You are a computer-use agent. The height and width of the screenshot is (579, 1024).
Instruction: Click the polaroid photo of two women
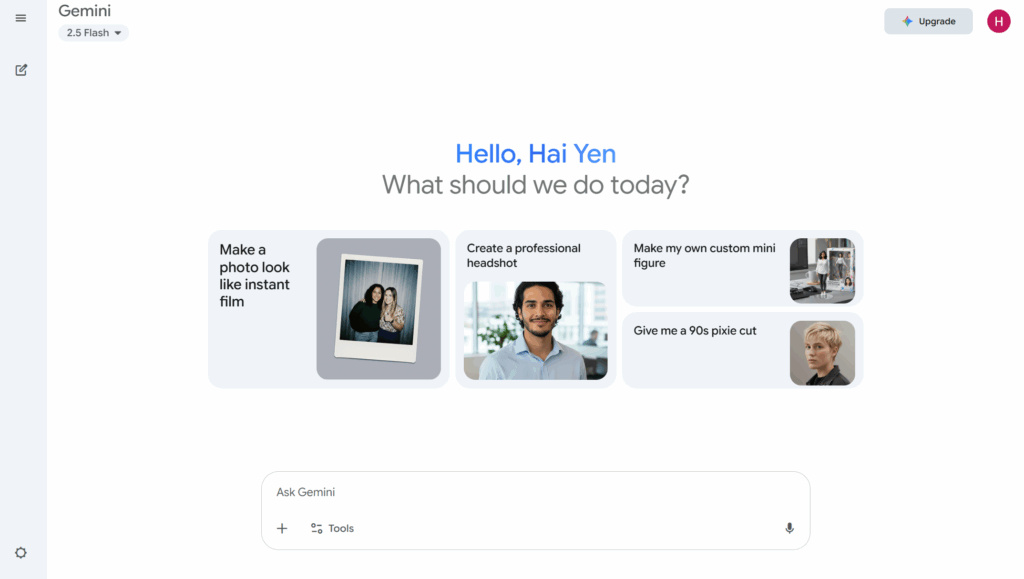click(x=378, y=309)
